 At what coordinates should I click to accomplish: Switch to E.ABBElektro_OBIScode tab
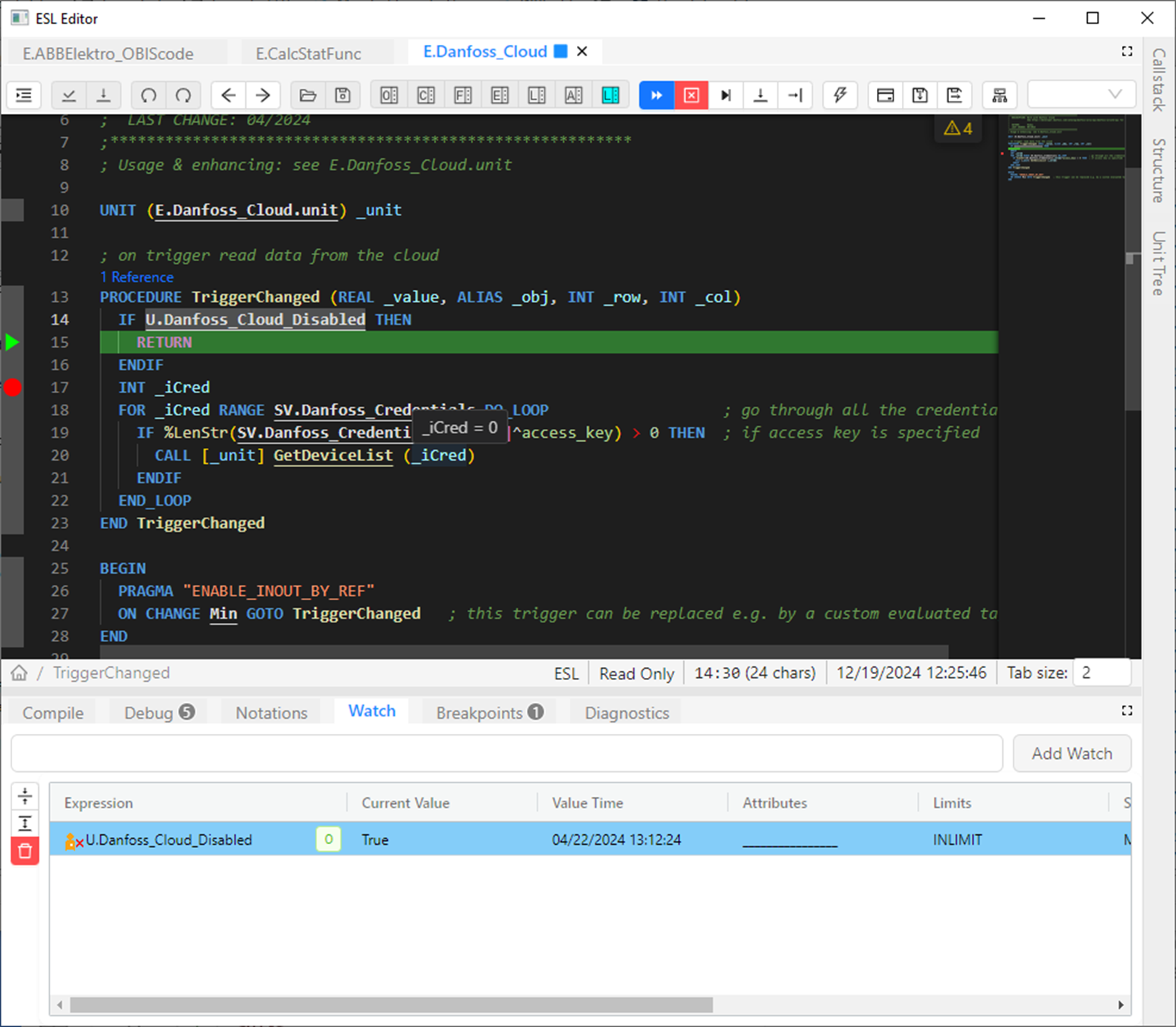click(x=108, y=53)
